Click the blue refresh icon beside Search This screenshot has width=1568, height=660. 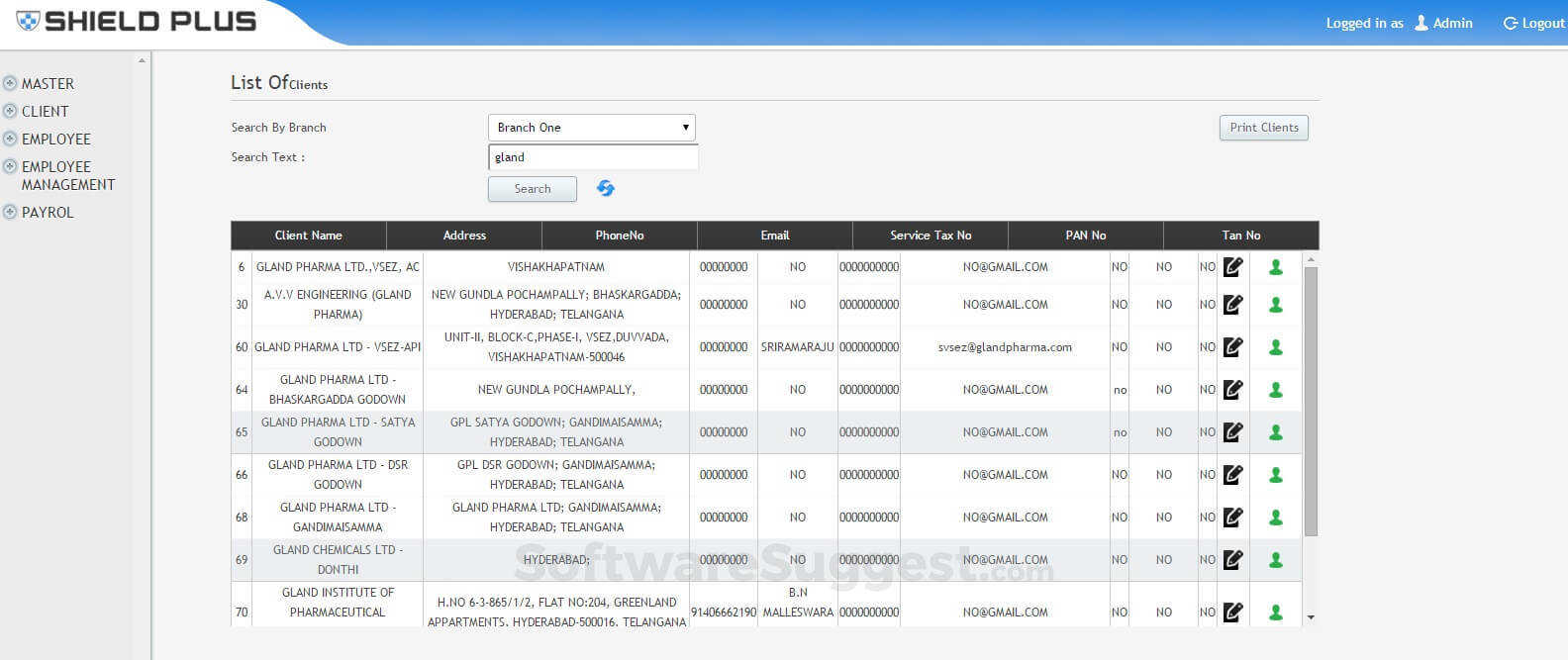[606, 188]
